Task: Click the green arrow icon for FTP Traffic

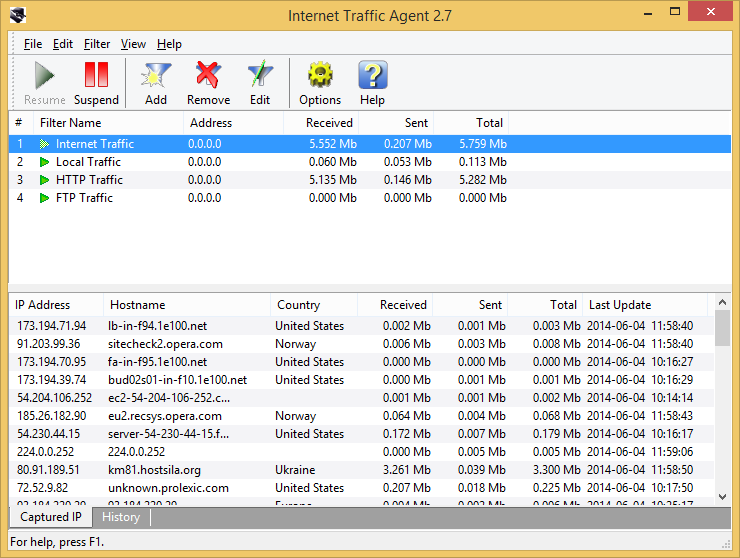Action: pos(44,198)
